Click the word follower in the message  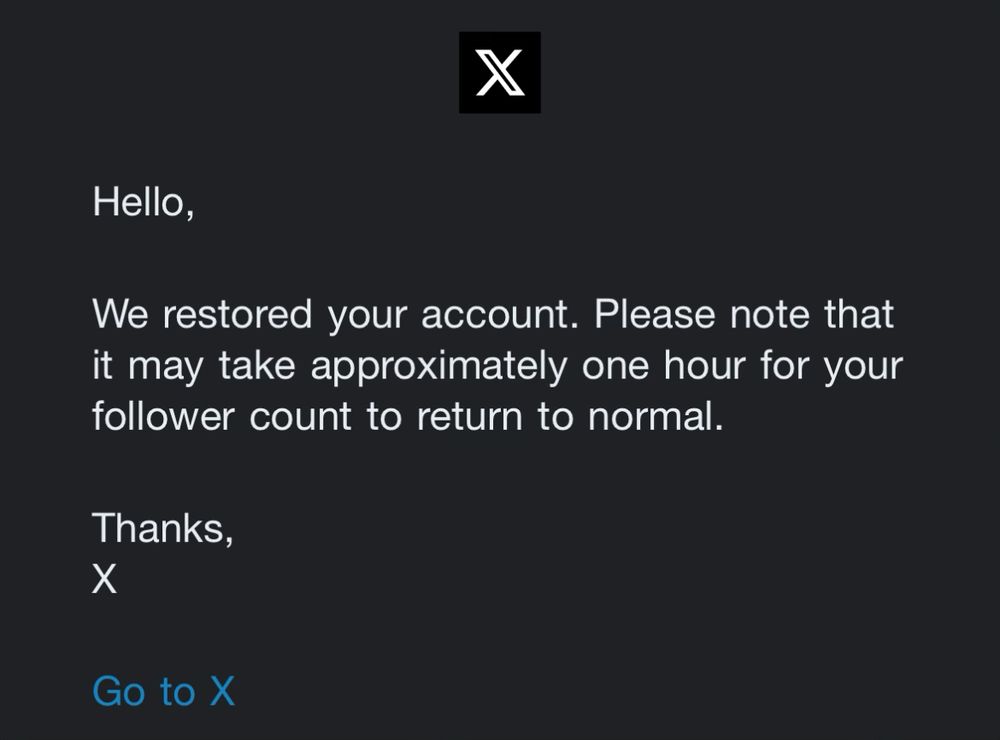(x=163, y=416)
